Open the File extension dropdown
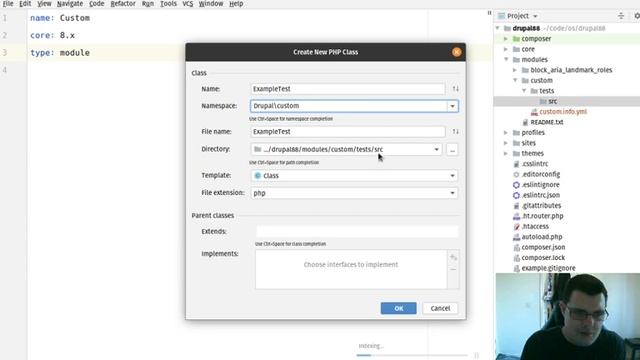This screenshot has height=360, width=640. (354, 193)
